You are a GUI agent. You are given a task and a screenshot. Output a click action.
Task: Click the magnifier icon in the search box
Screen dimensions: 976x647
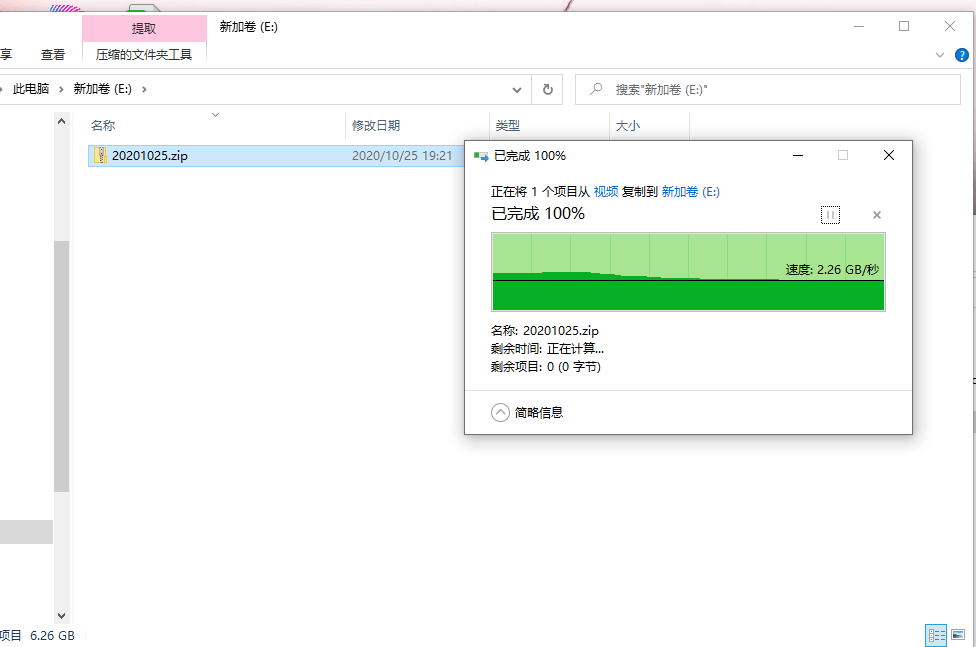[597, 89]
